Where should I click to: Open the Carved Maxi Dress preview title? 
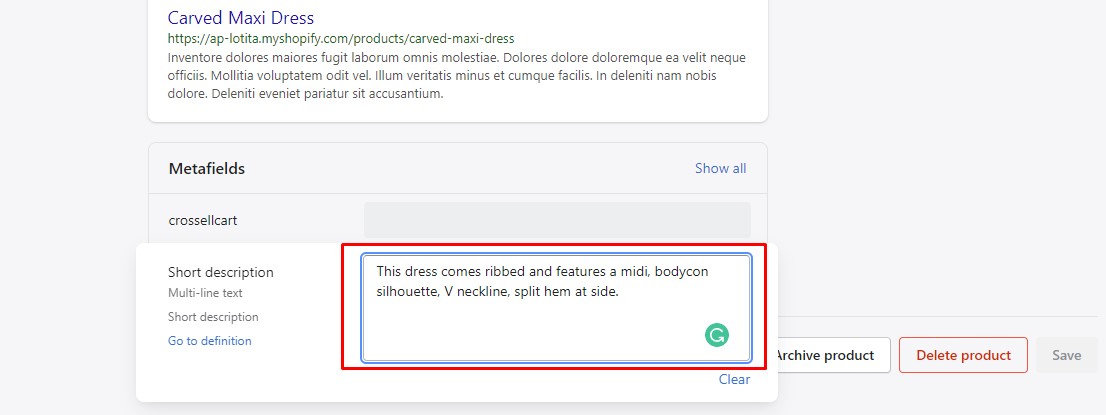tap(240, 18)
